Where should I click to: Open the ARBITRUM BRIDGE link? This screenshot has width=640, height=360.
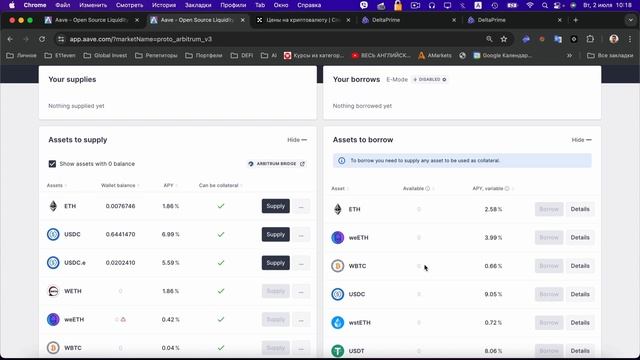(x=277, y=164)
